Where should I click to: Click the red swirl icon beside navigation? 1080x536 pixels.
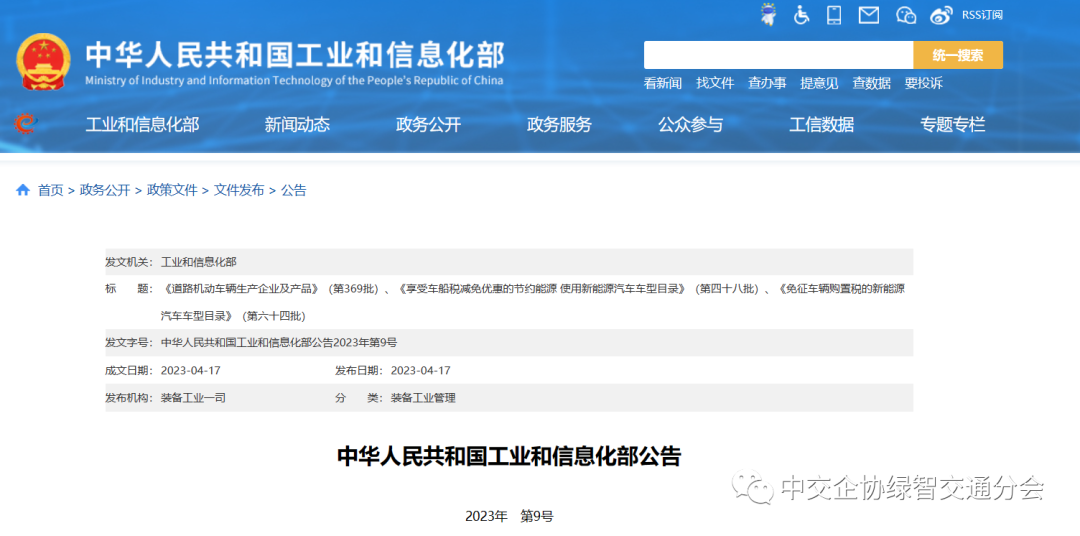coord(25,124)
